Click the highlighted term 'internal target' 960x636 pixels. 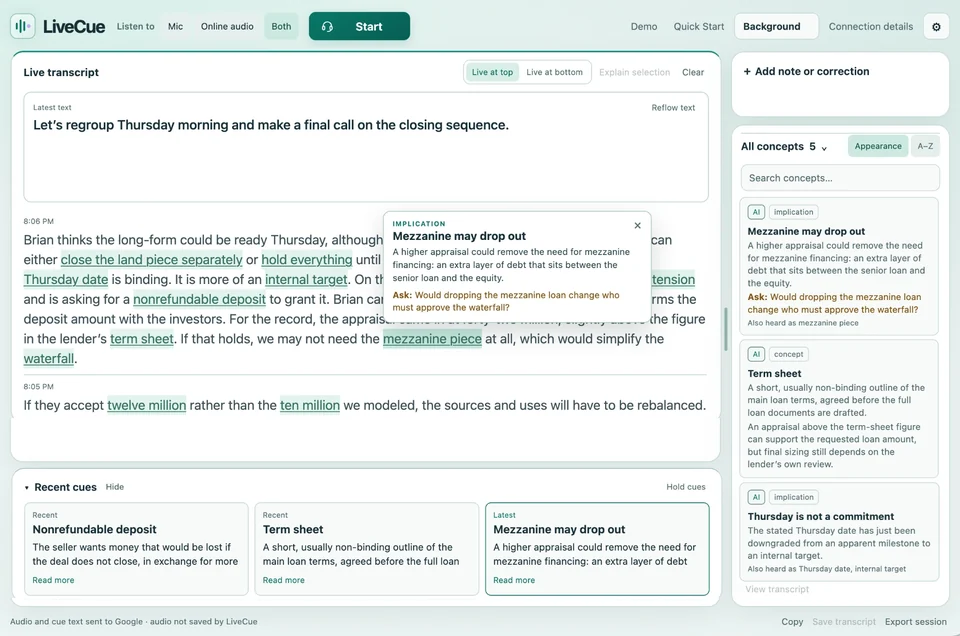pyautogui.click(x=306, y=279)
